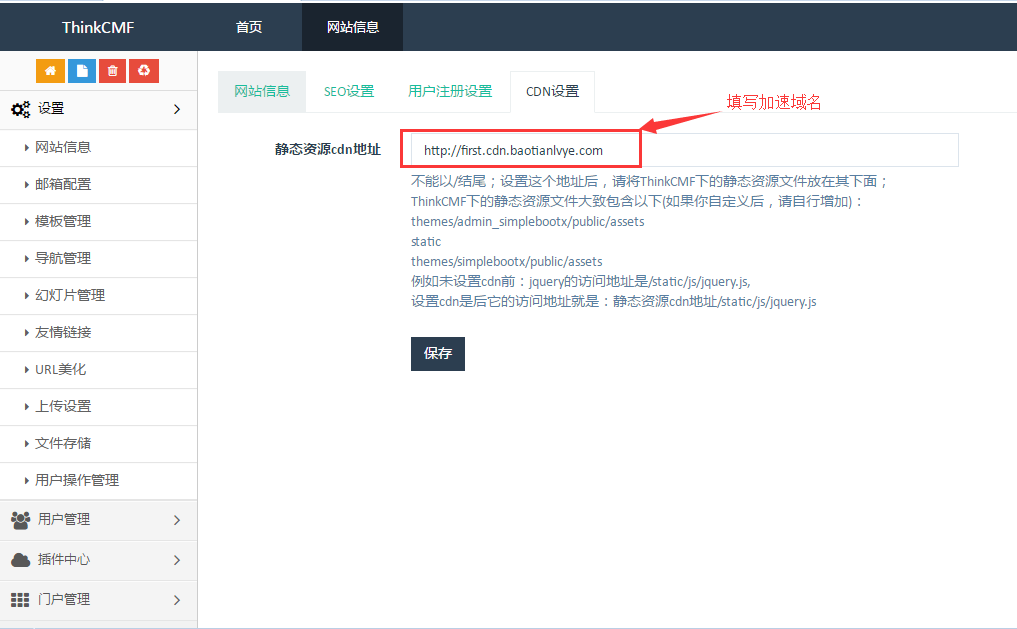
Task: Open 文件存储 in the sidebar
Action: (x=99, y=444)
